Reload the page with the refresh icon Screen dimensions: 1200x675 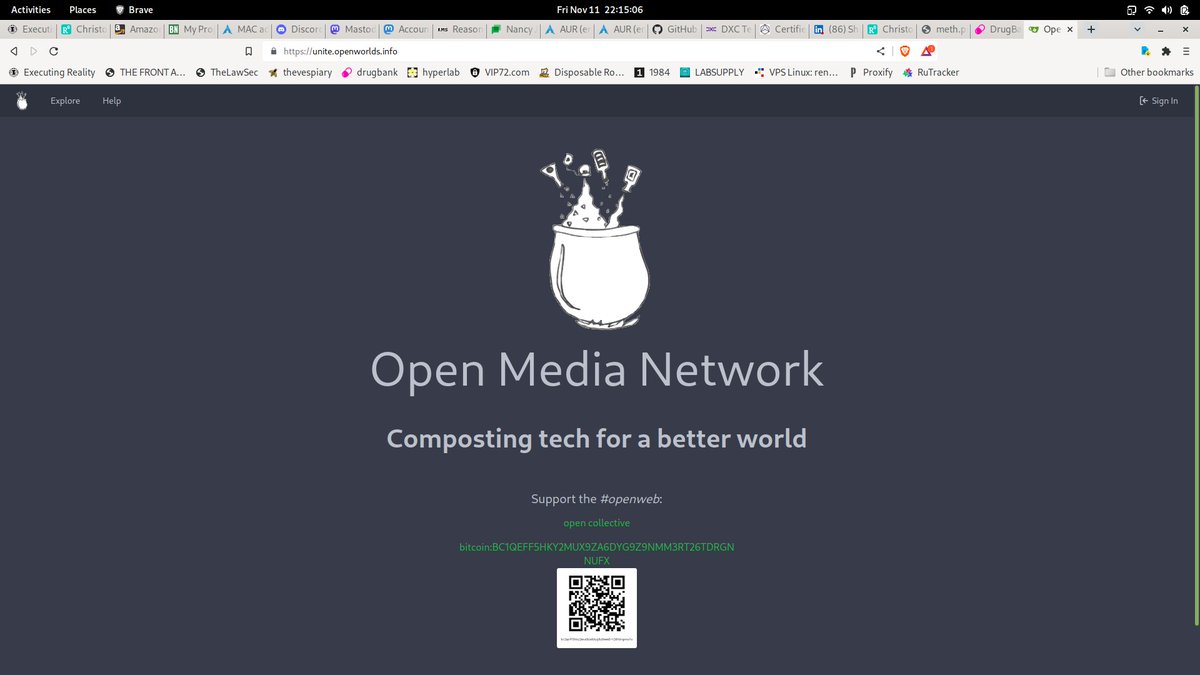click(54, 51)
